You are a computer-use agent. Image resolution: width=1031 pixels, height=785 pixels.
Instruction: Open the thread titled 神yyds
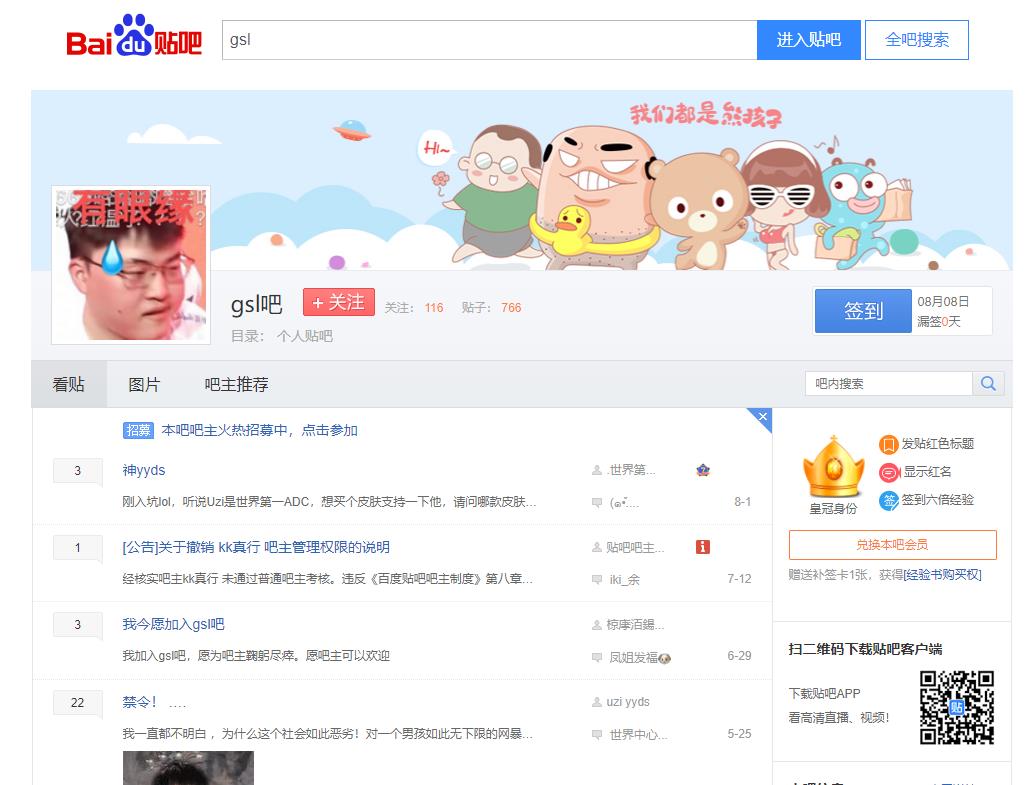(144, 470)
